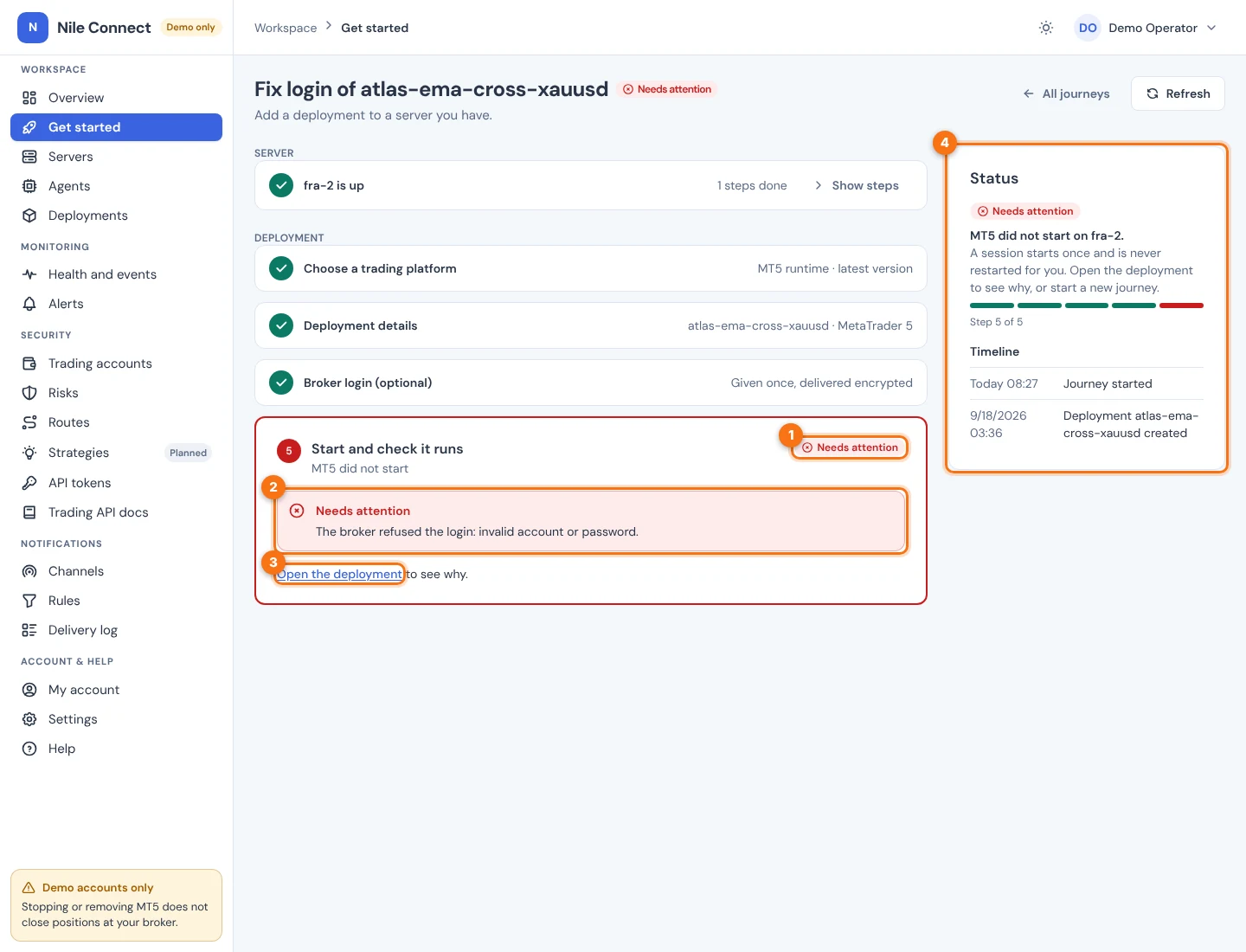The image size is (1246, 952).
Task: Open the Help menu item
Action: coord(116,749)
